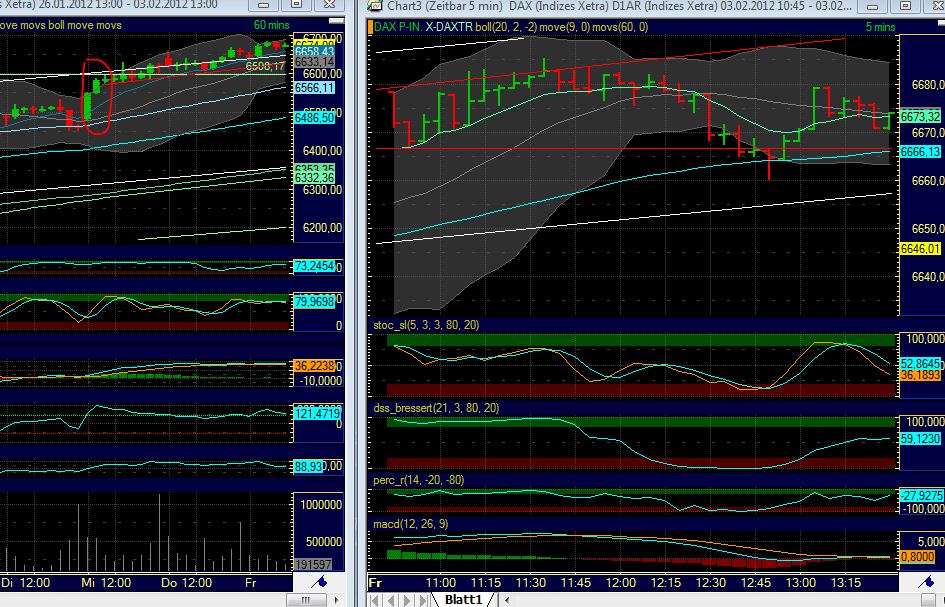
Task: Click the 12:45 time axis label
Action: click(756, 583)
